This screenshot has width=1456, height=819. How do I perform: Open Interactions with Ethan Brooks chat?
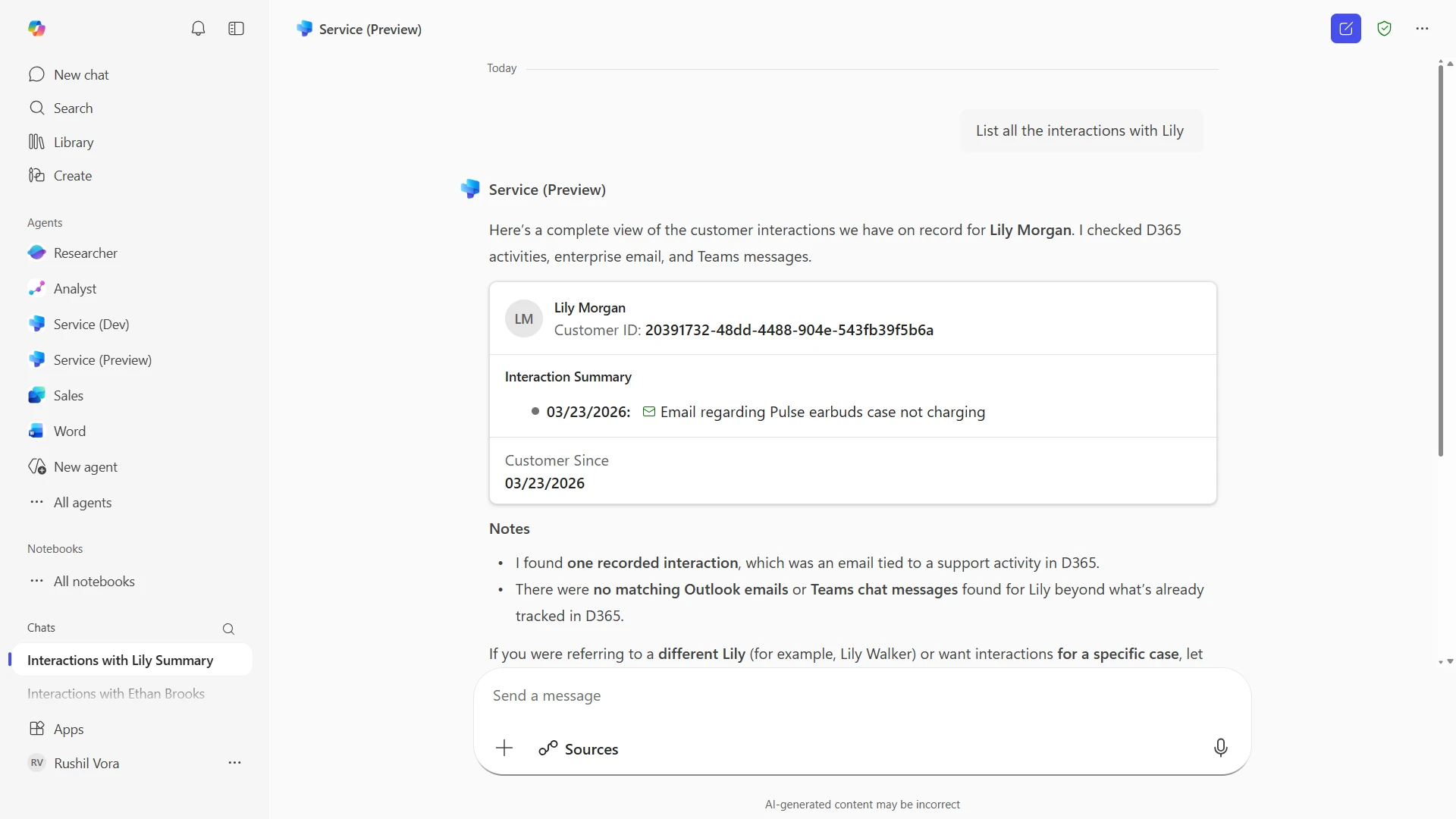pos(116,693)
